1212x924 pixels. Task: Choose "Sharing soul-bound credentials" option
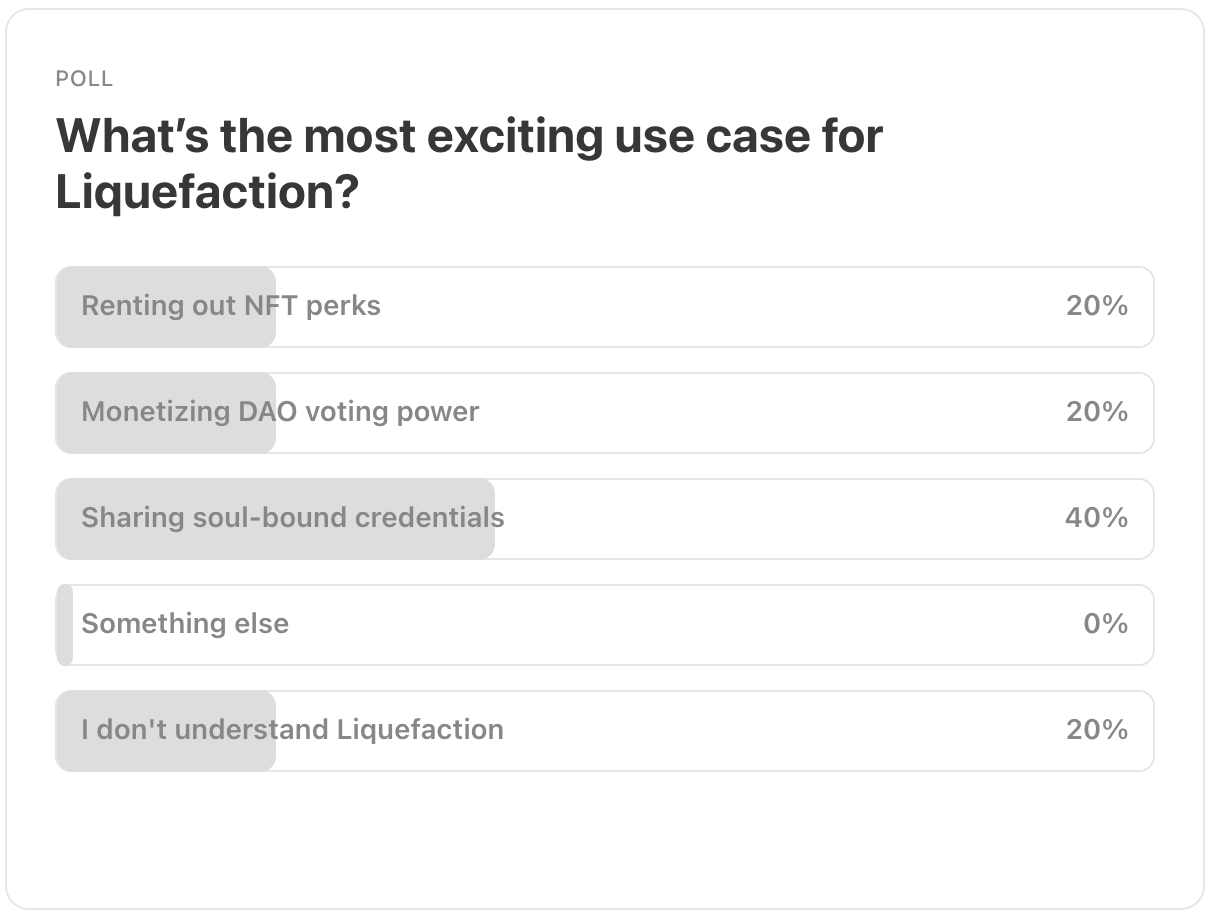tap(292, 518)
